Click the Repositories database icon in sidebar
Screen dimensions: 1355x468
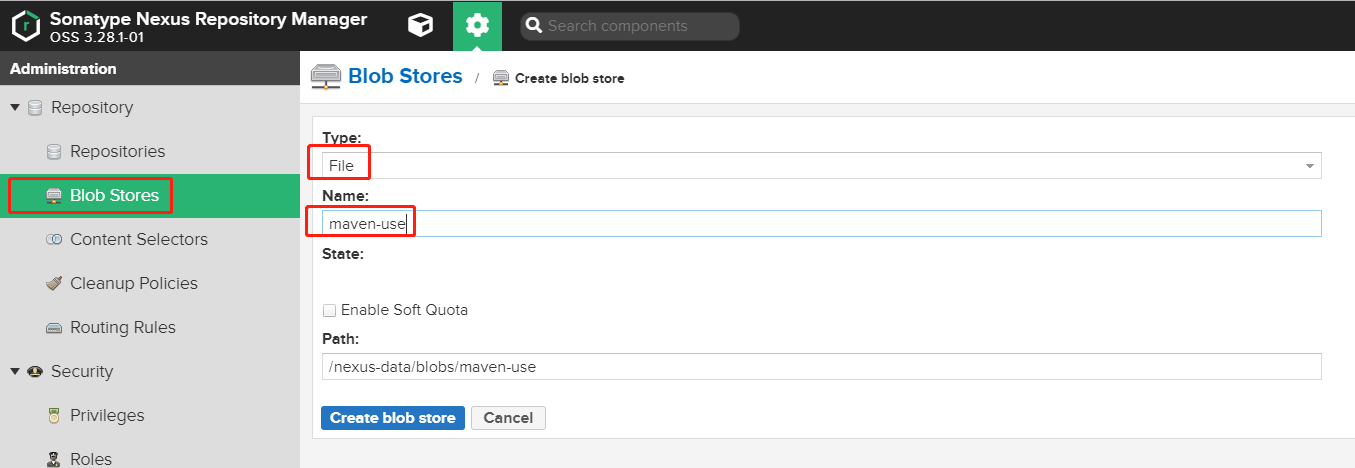(54, 152)
